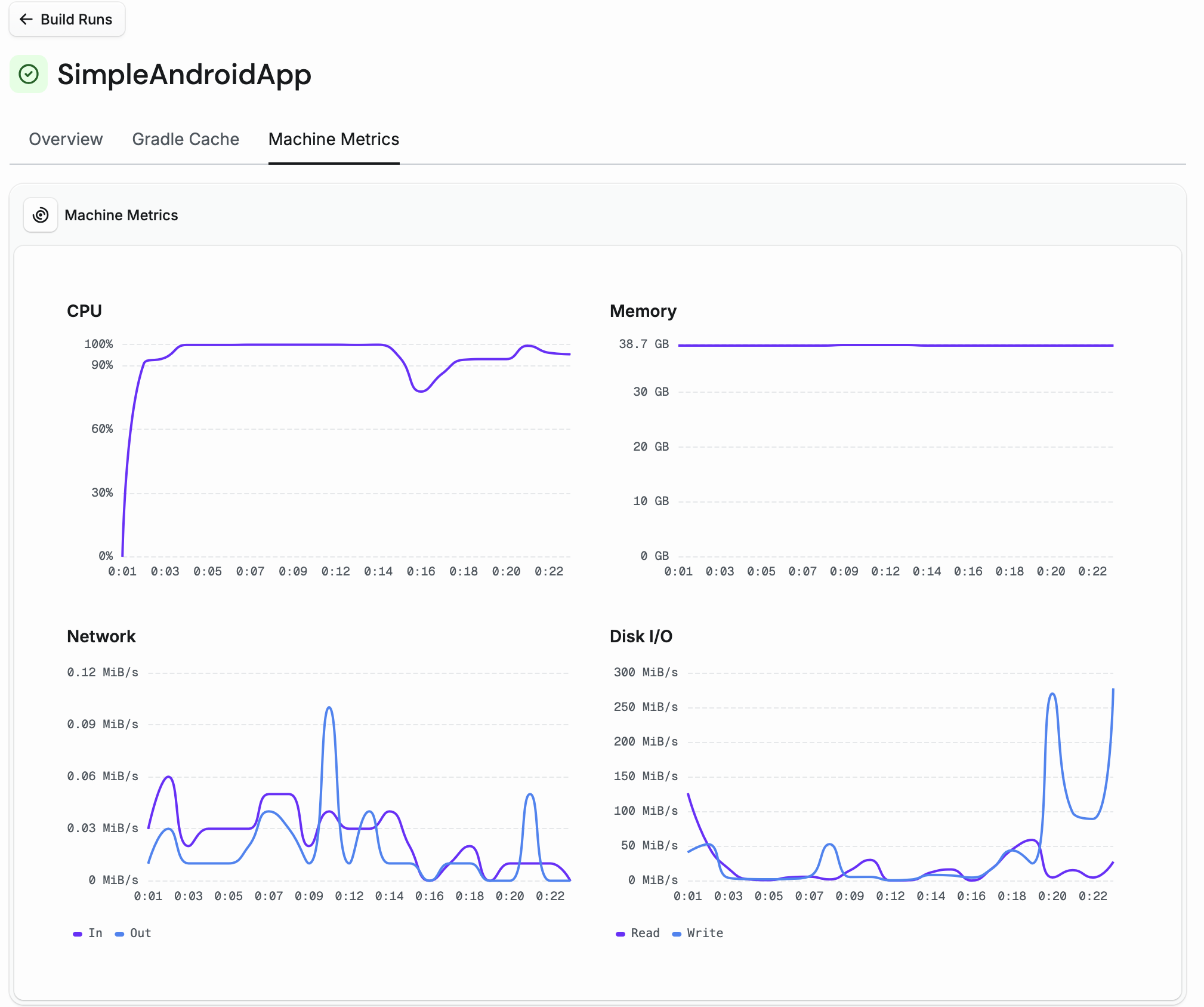
Task: Click the gauge icon beside Machine Metrics header
Action: tap(40, 215)
